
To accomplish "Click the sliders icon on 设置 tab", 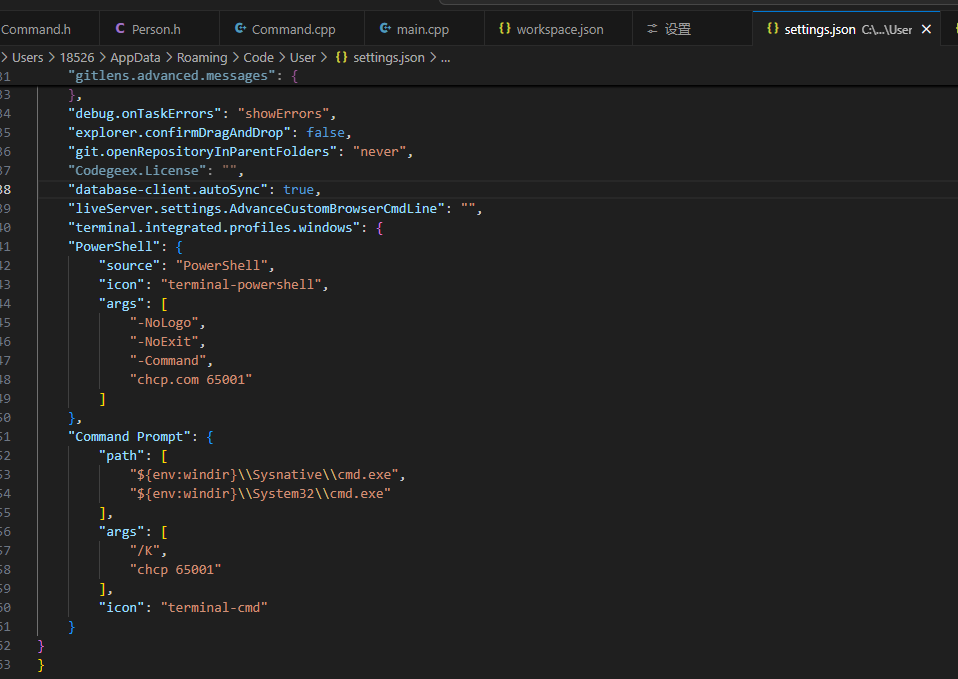I will click(653, 29).
